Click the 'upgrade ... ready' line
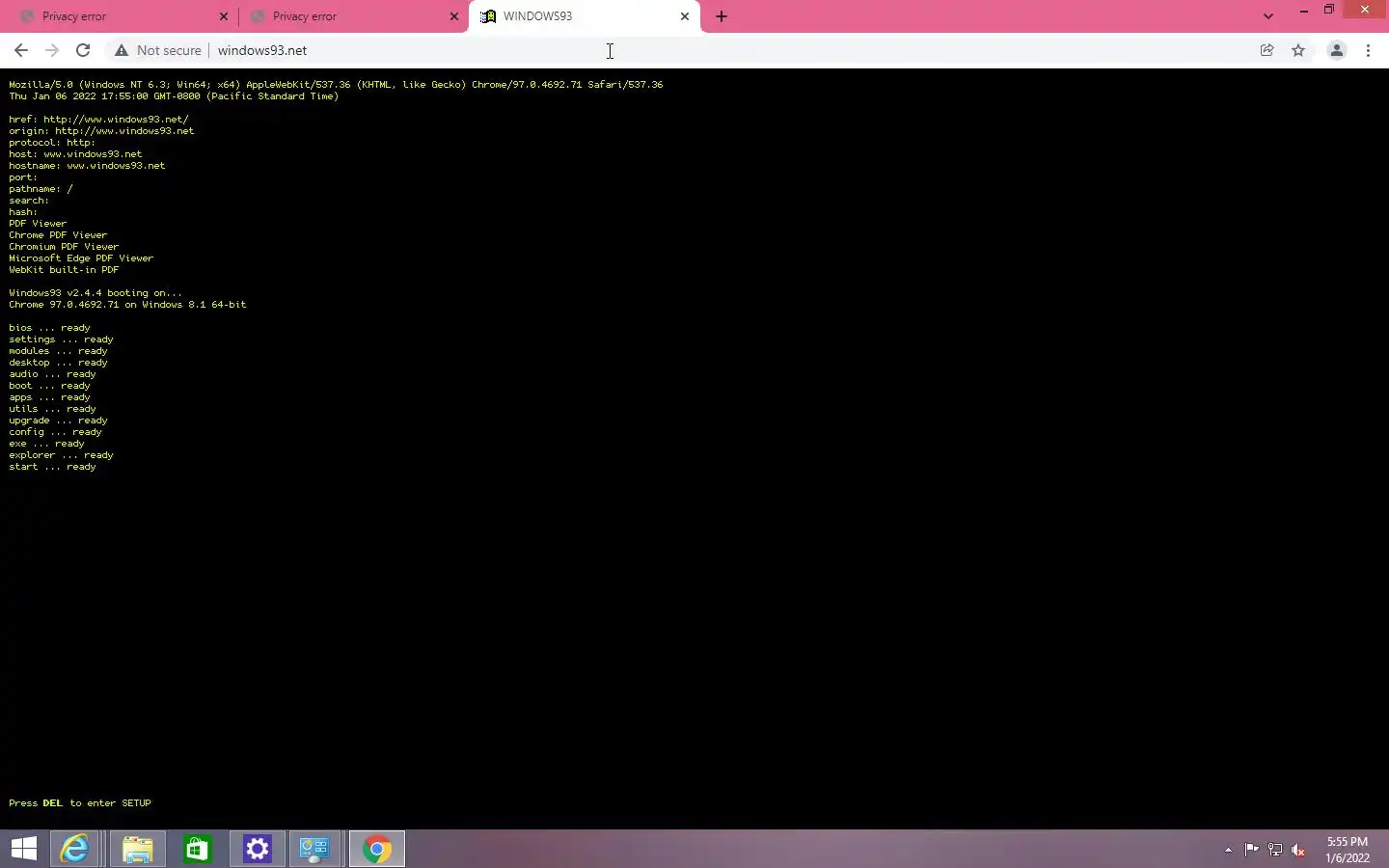Screen dimensions: 1389x868 point(58,420)
